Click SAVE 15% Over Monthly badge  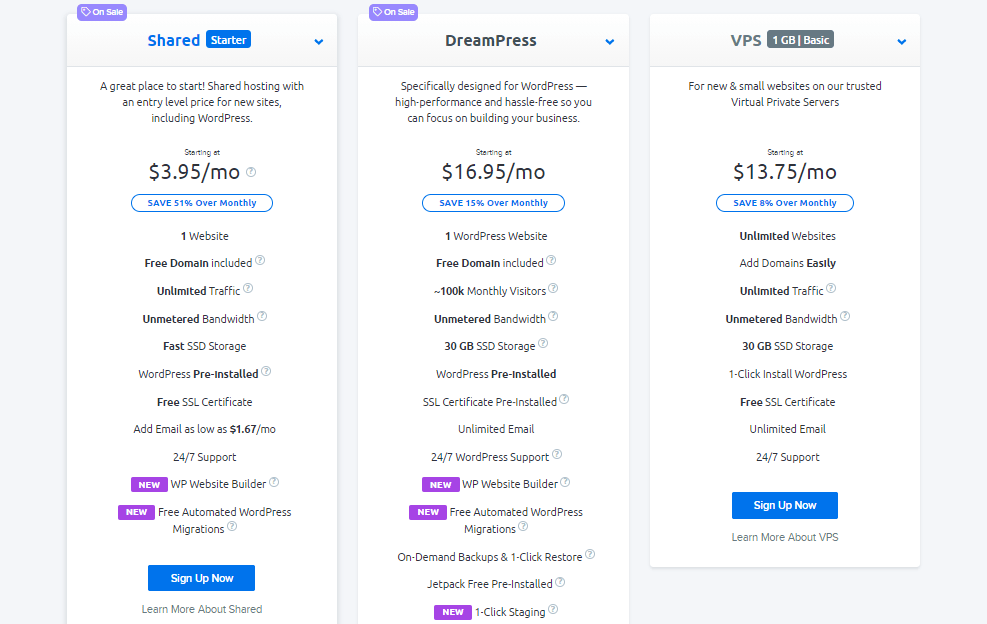point(494,203)
